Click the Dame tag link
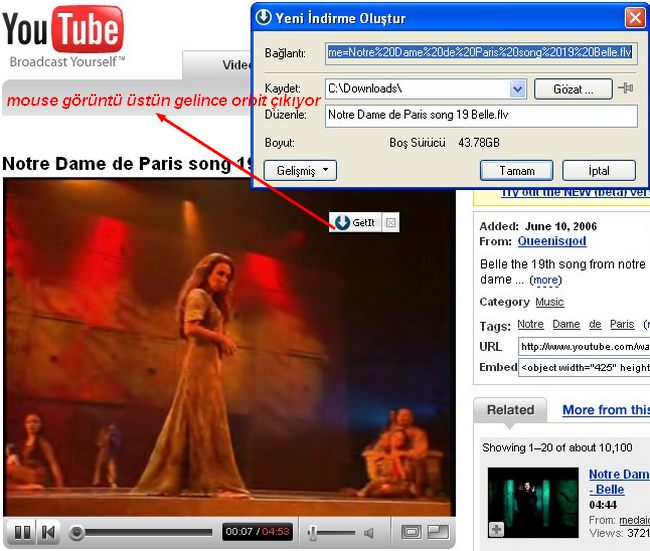The height and width of the screenshot is (551, 650). 566,324
